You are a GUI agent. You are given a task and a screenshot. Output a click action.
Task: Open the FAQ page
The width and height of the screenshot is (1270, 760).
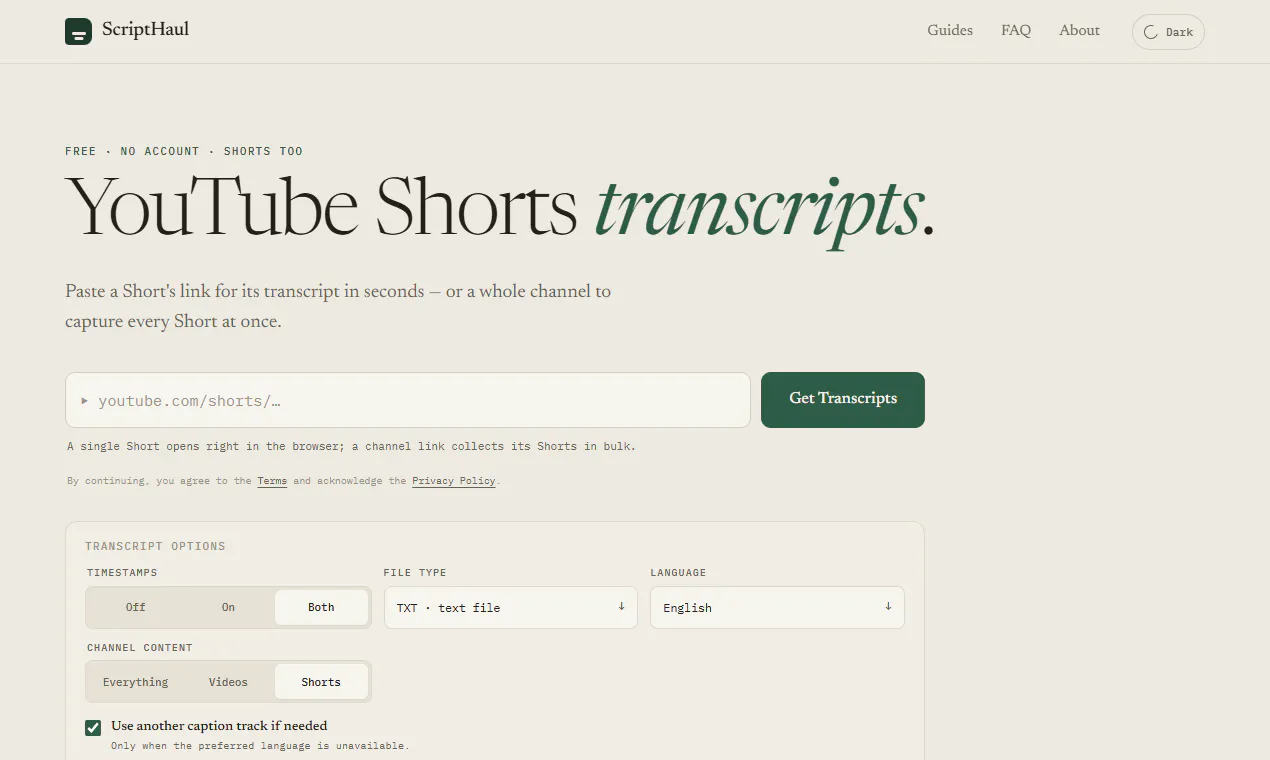coord(1016,30)
